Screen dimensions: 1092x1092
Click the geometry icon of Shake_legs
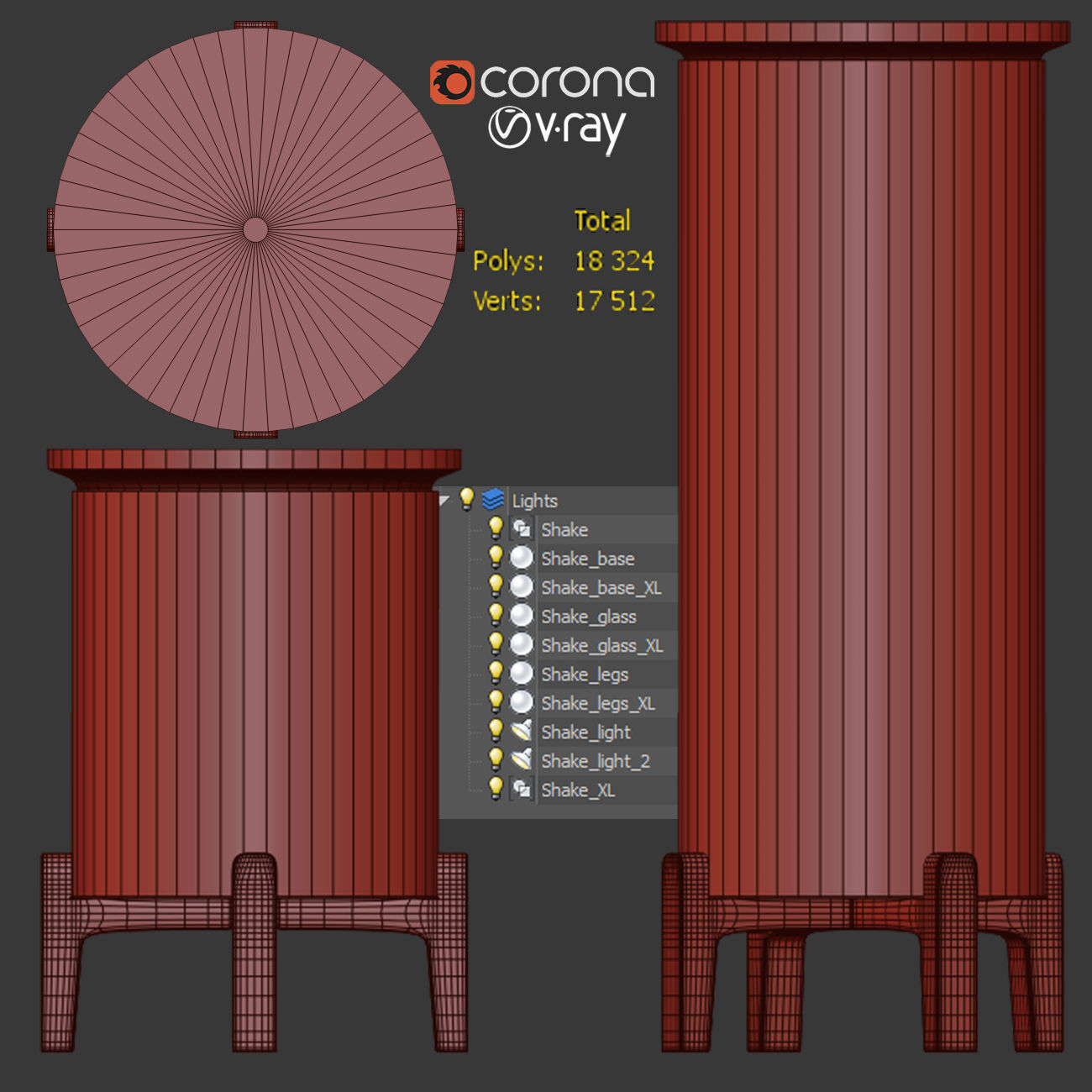pyautogui.click(x=522, y=674)
